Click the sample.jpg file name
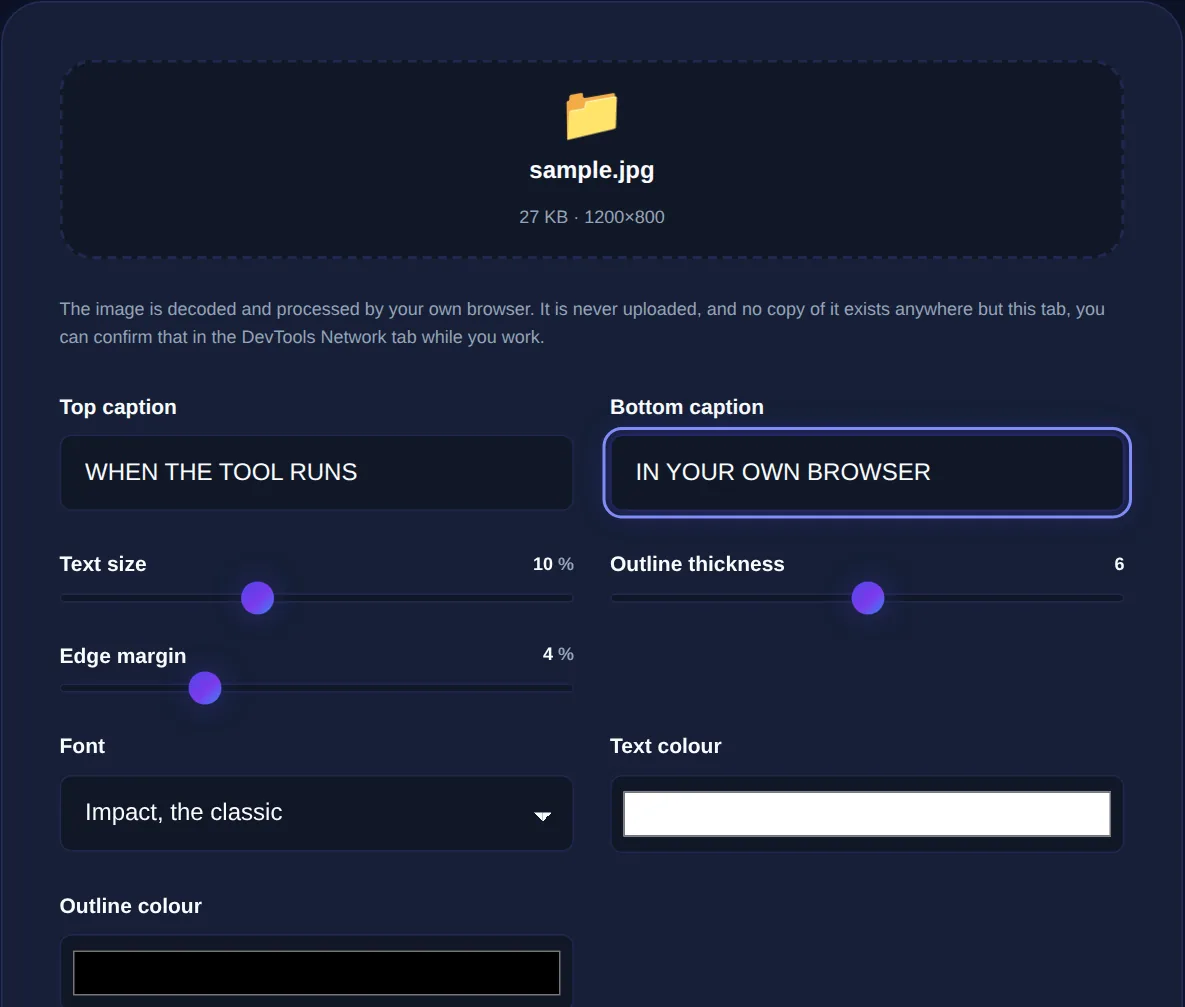Image resolution: width=1185 pixels, height=1007 pixels. [x=592, y=170]
